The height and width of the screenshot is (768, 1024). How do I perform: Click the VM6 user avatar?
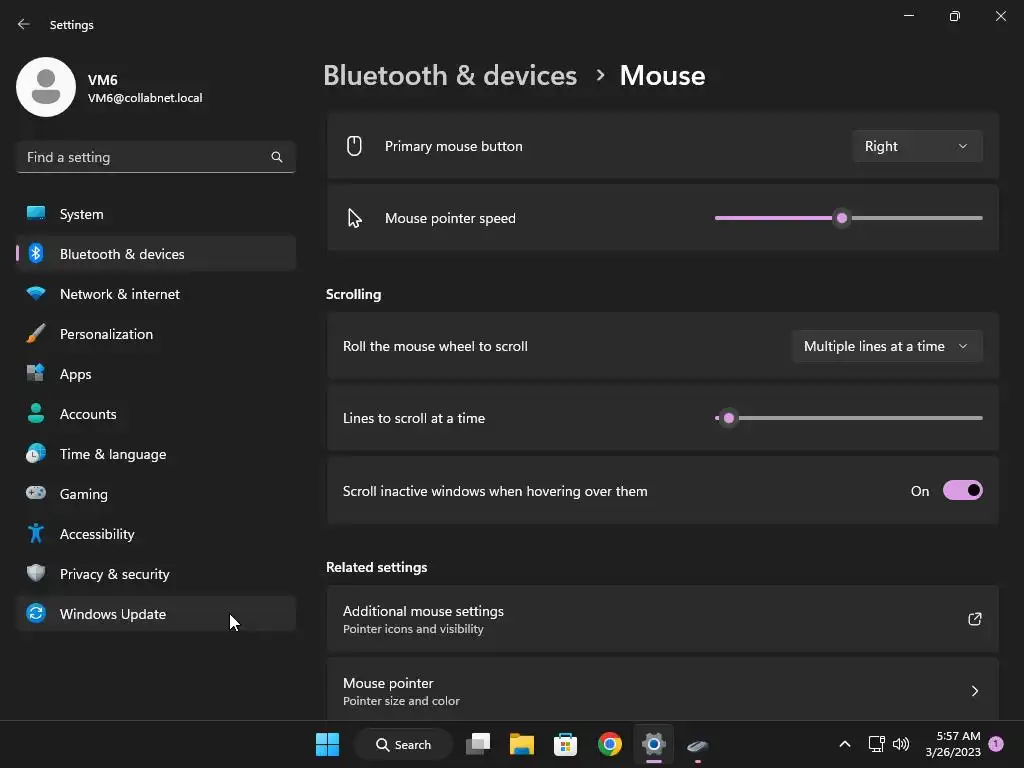point(46,87)
